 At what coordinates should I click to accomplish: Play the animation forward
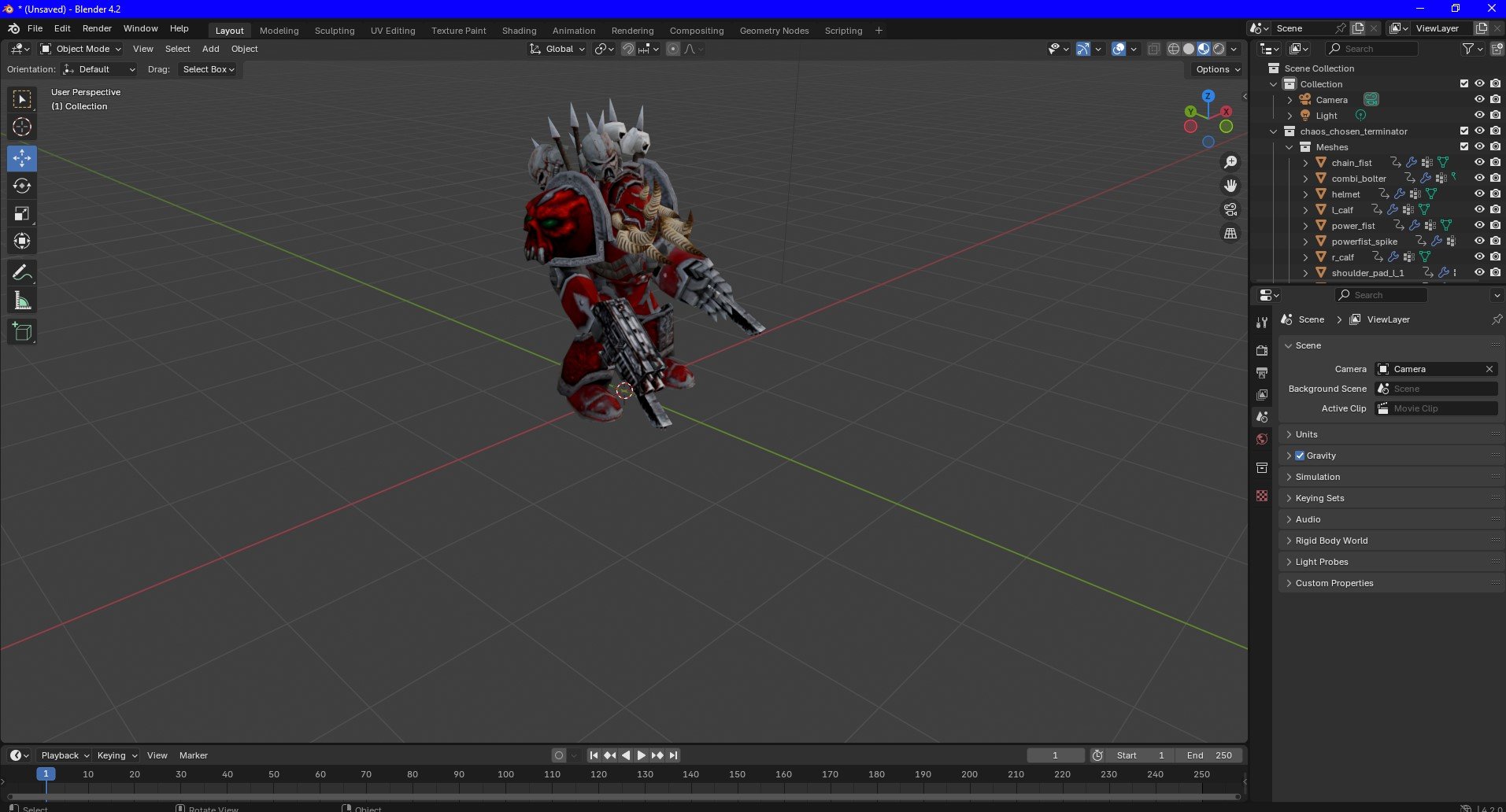[x=642, y=755]
